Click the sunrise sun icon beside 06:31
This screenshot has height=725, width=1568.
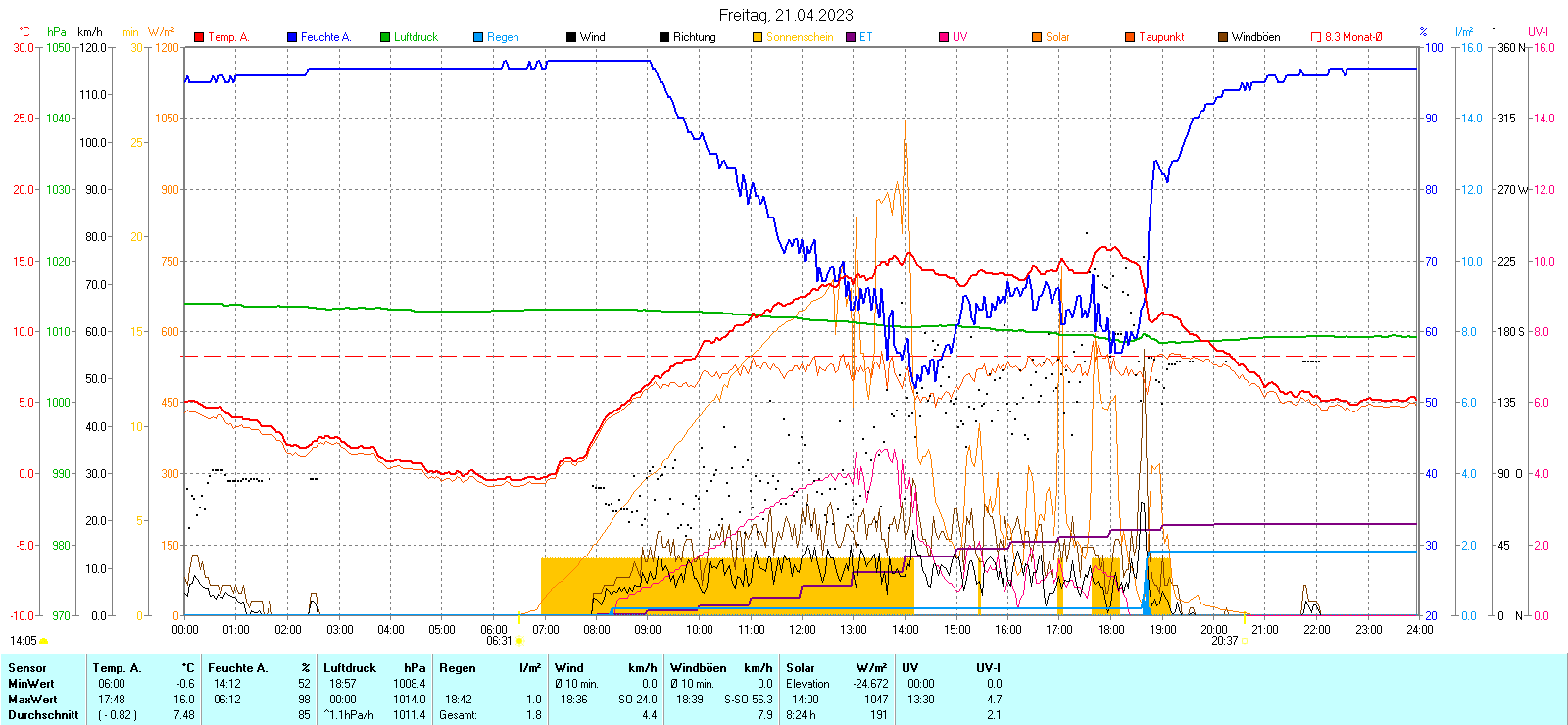519,641
